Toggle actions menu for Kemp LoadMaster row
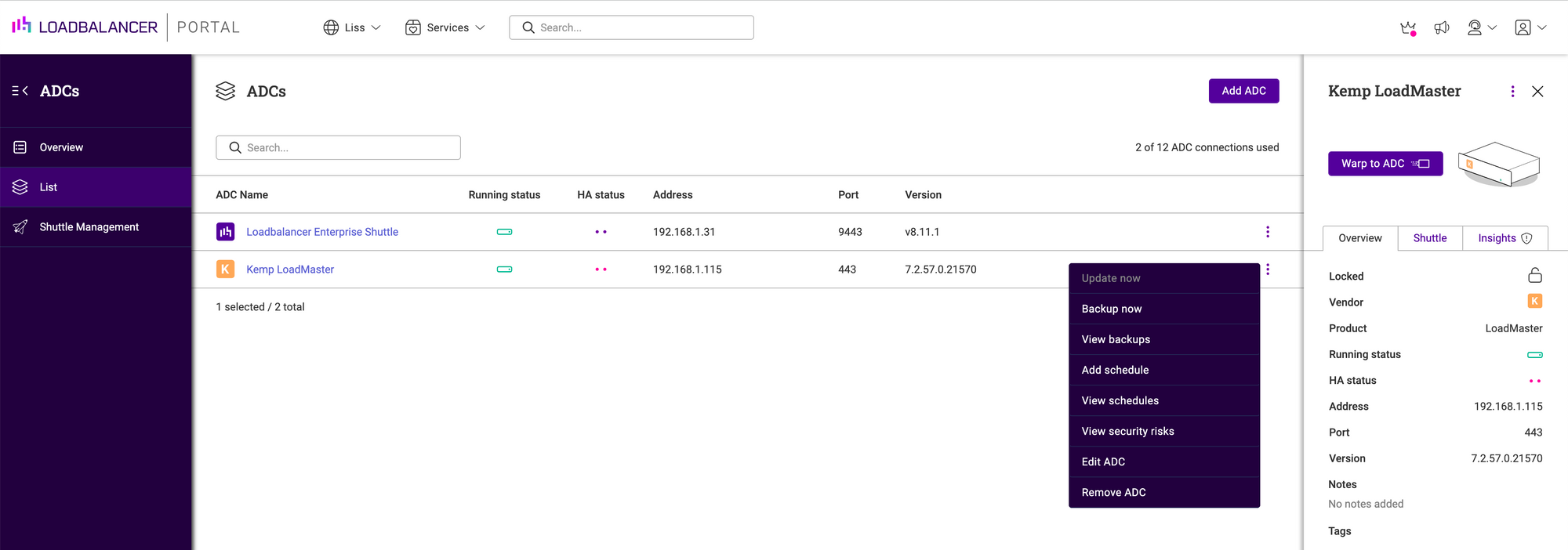This screenshot has width=1568, height=550. click(x=1268, y=270)
